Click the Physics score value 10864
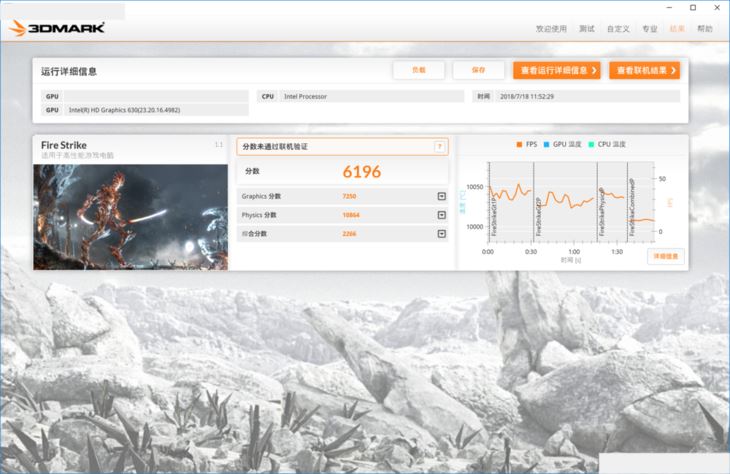Viewport: 730px width, 474px height. (x=351, y=215)
